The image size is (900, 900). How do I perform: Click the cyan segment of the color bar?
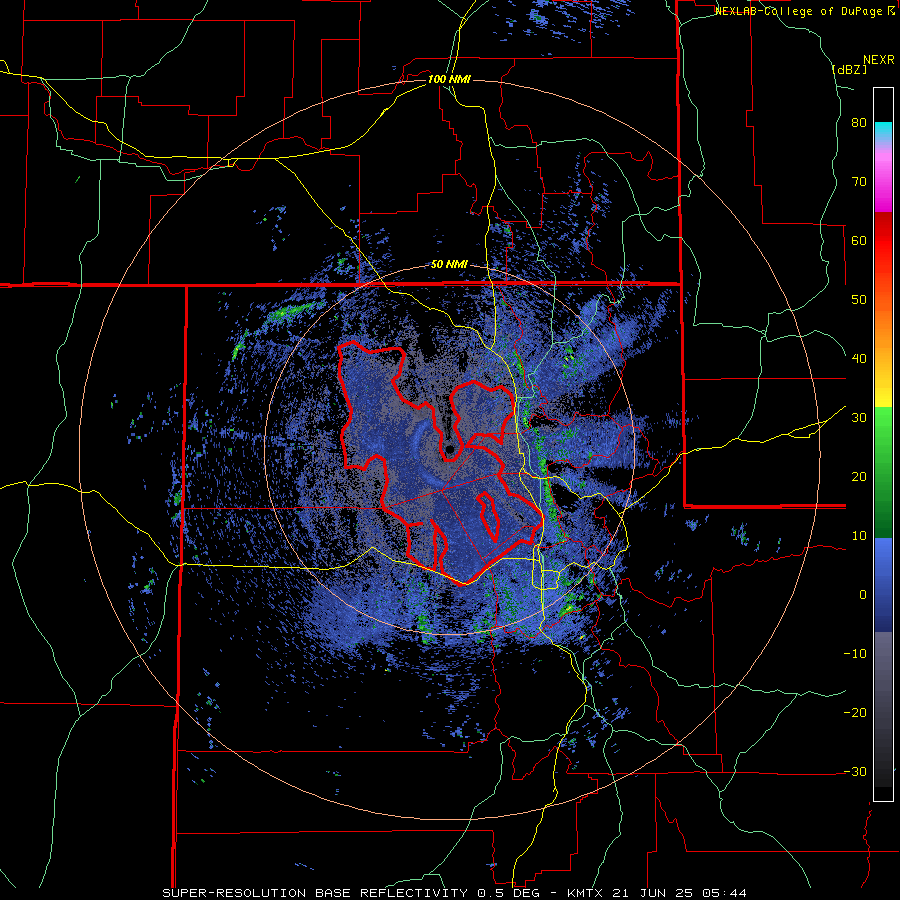click(883, 130)
